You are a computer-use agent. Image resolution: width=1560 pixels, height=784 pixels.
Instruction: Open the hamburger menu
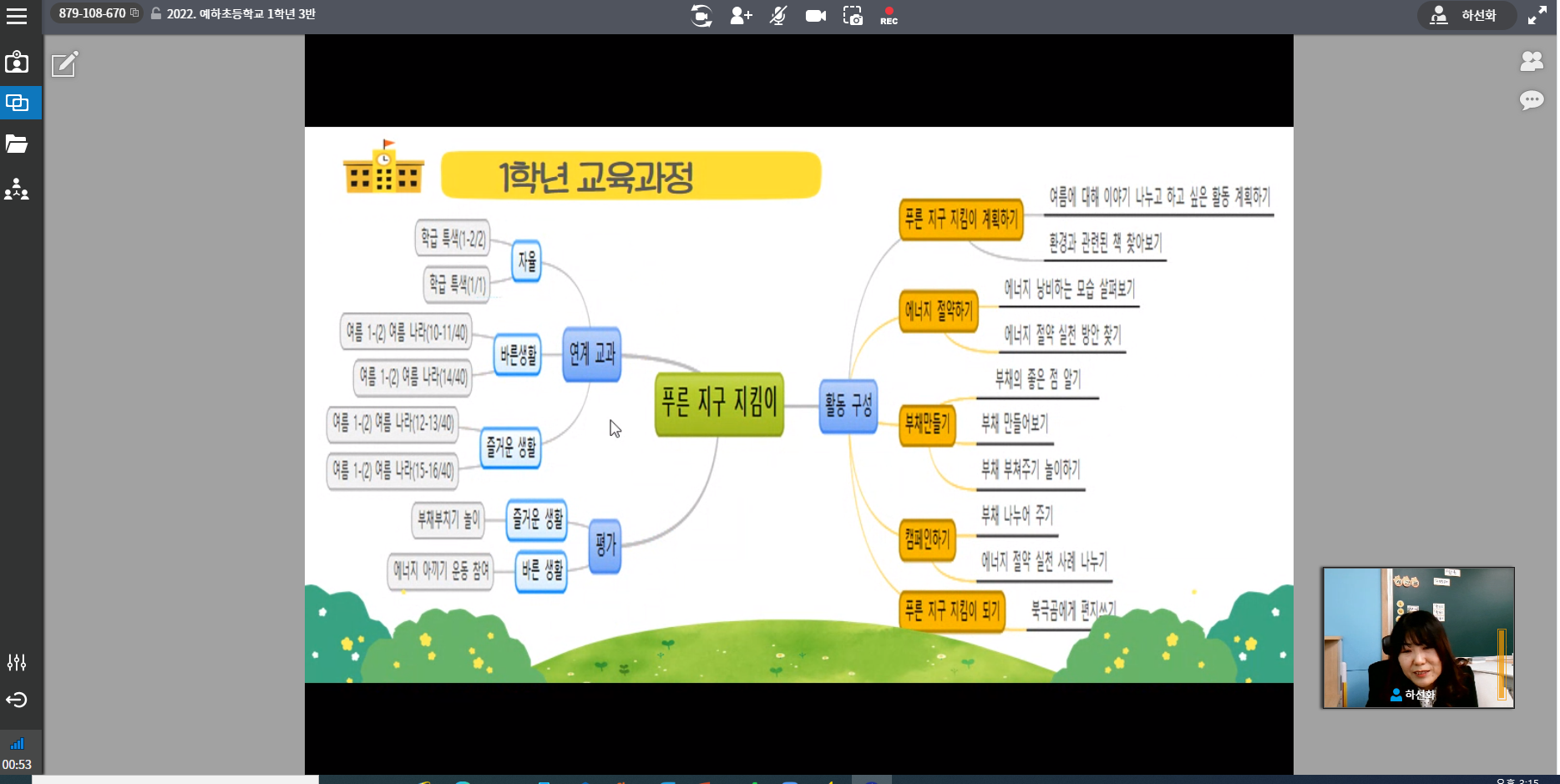pos(17,16)
